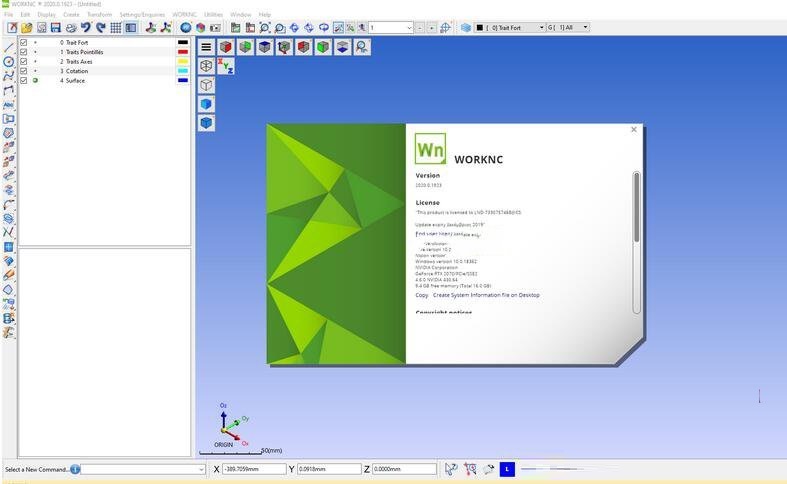Uncheck the Trait Fort layer checkbox
787x484 pixels.
[24, 43]
